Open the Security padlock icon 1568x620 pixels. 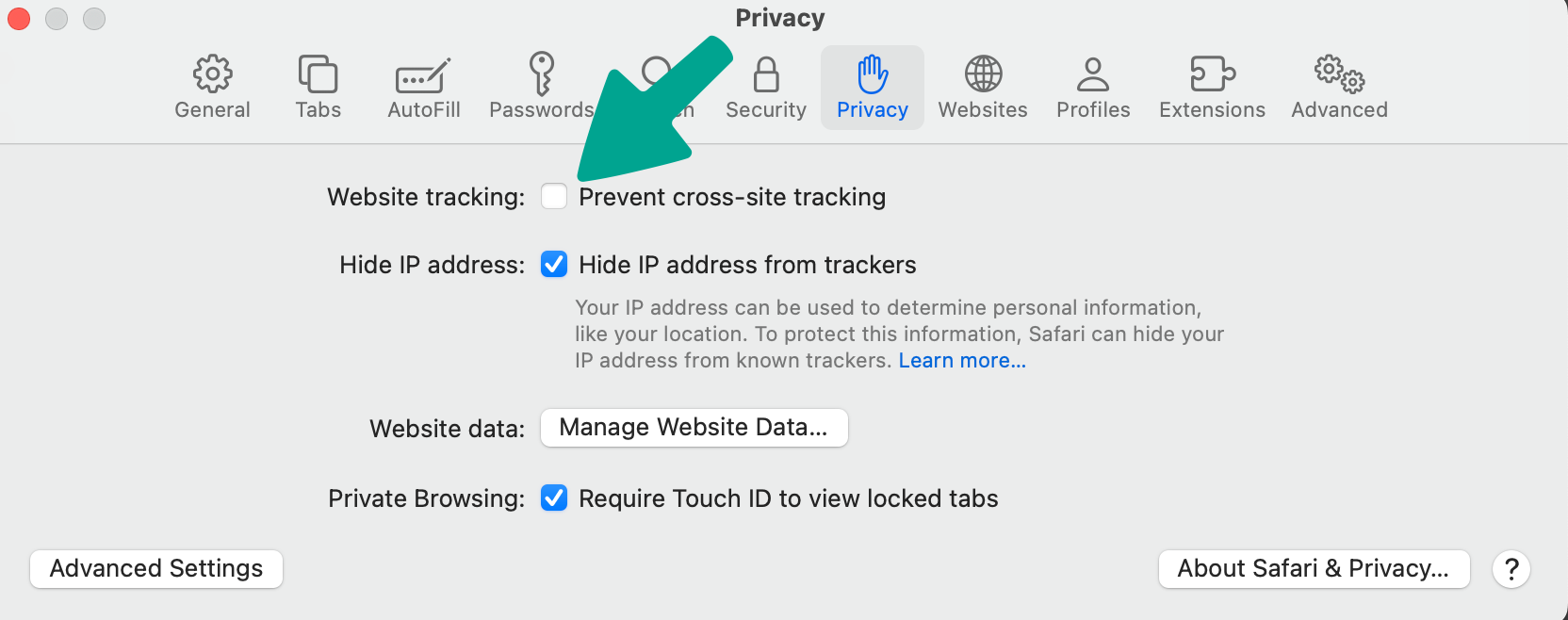point(766,74)
